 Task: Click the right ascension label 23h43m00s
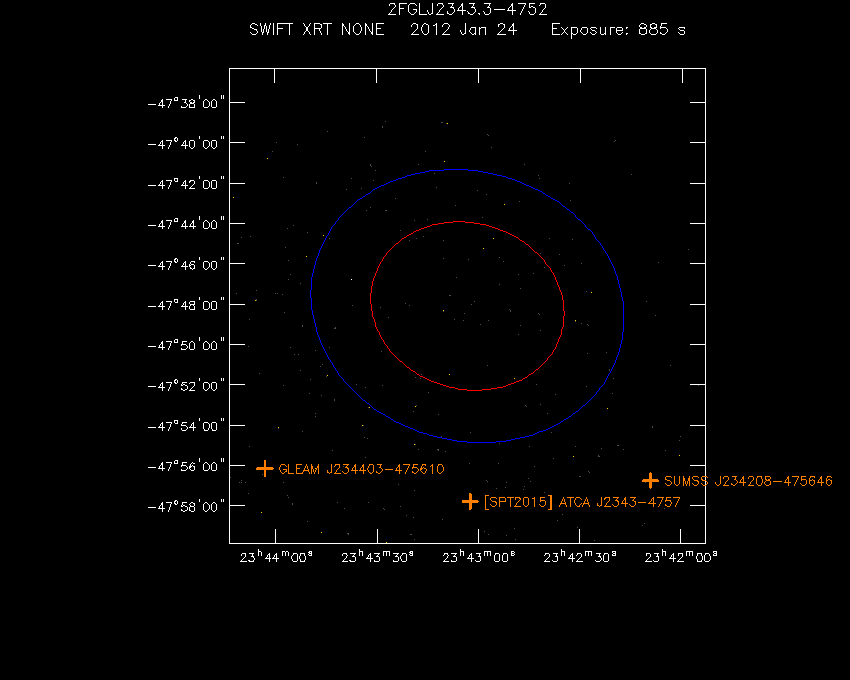point(479,557)
